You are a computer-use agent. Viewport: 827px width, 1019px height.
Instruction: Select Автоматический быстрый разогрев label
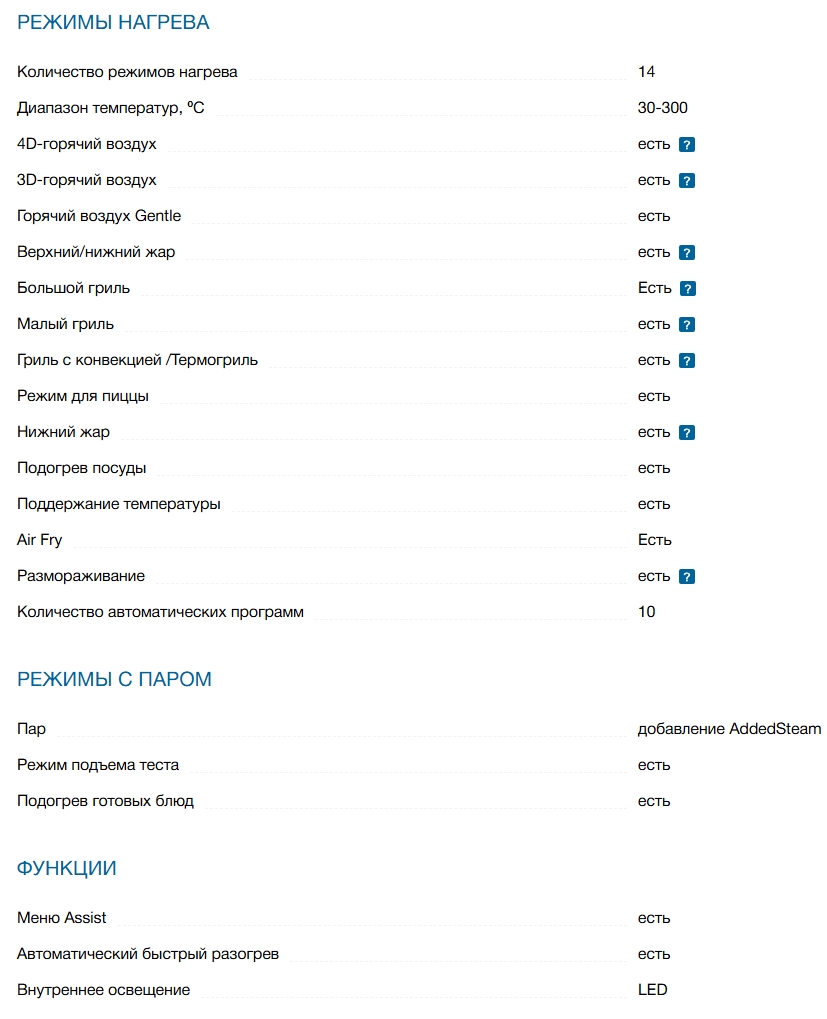pyautogui.click(x=148, y=954)
